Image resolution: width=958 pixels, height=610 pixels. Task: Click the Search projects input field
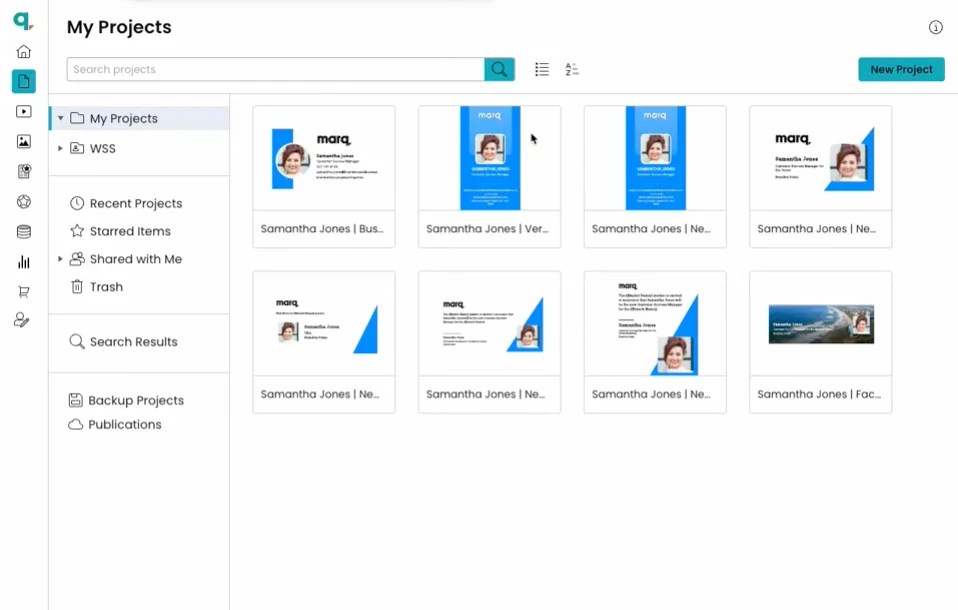(x=275, y=69)
